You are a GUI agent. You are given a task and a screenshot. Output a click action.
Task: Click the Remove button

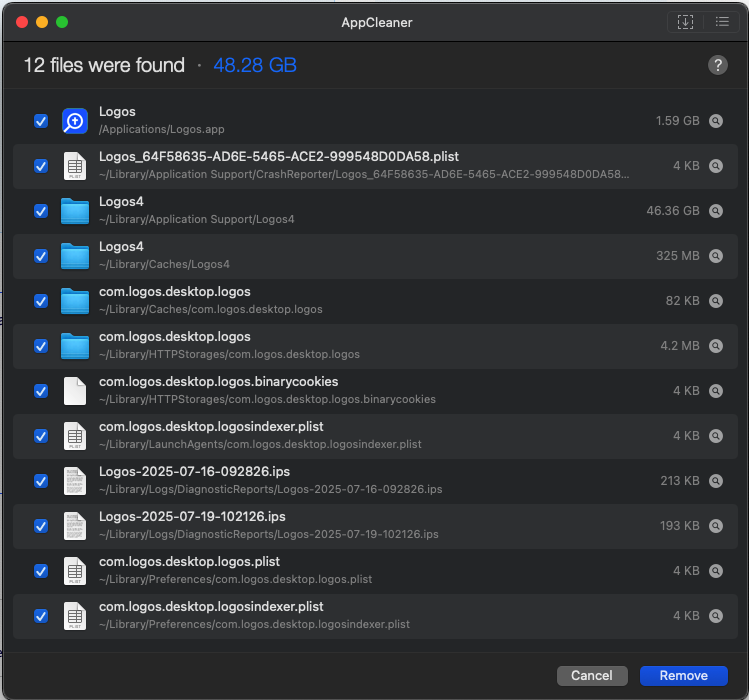[684, 676]
